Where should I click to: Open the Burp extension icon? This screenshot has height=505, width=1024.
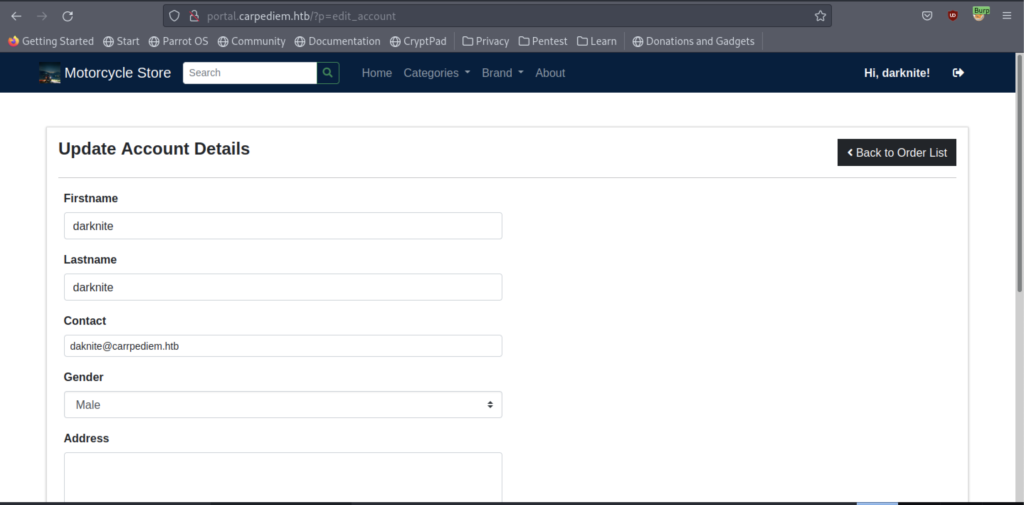tap(980, 15)
